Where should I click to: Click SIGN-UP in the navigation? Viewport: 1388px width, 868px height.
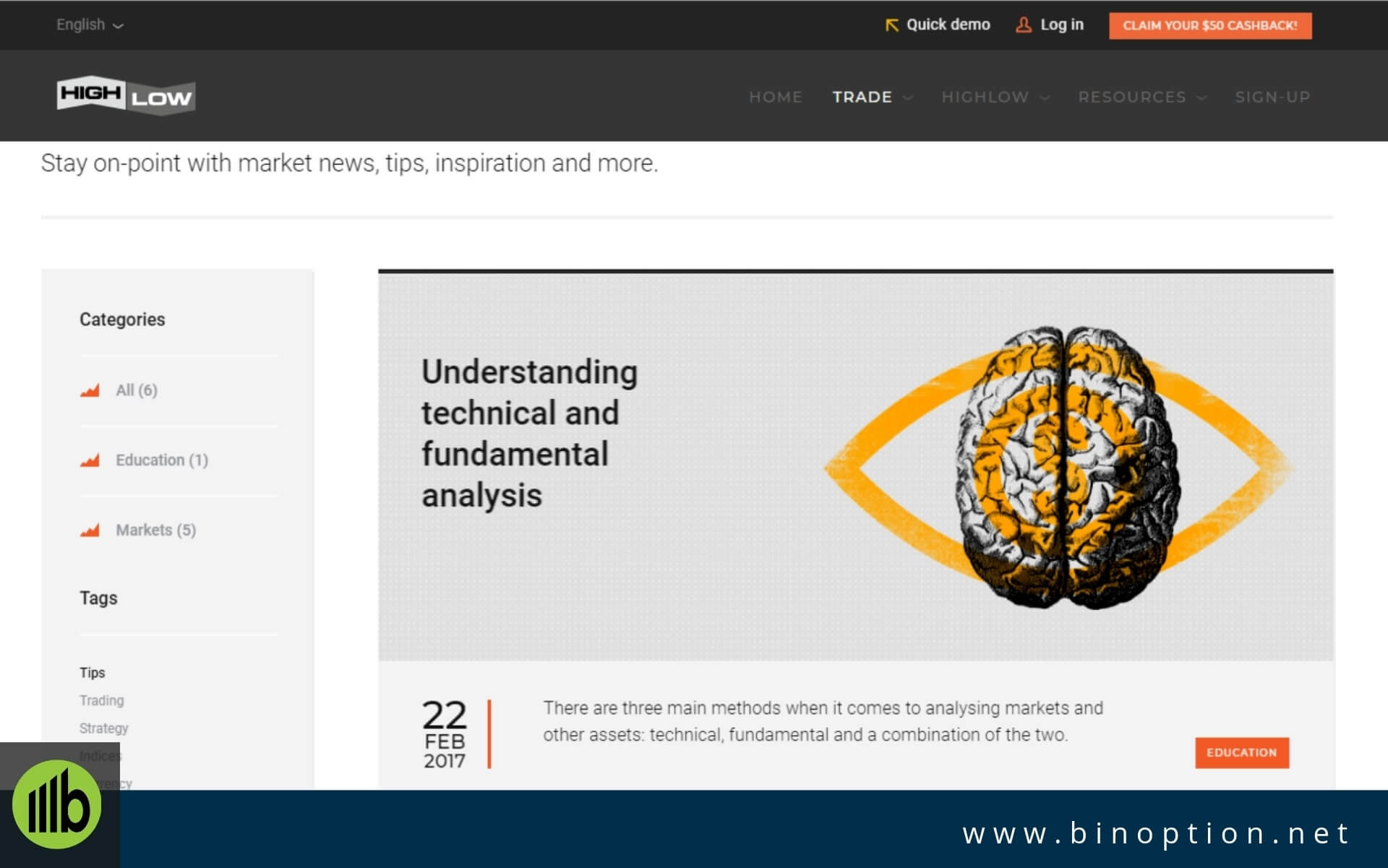click(x=1272, y=97)
